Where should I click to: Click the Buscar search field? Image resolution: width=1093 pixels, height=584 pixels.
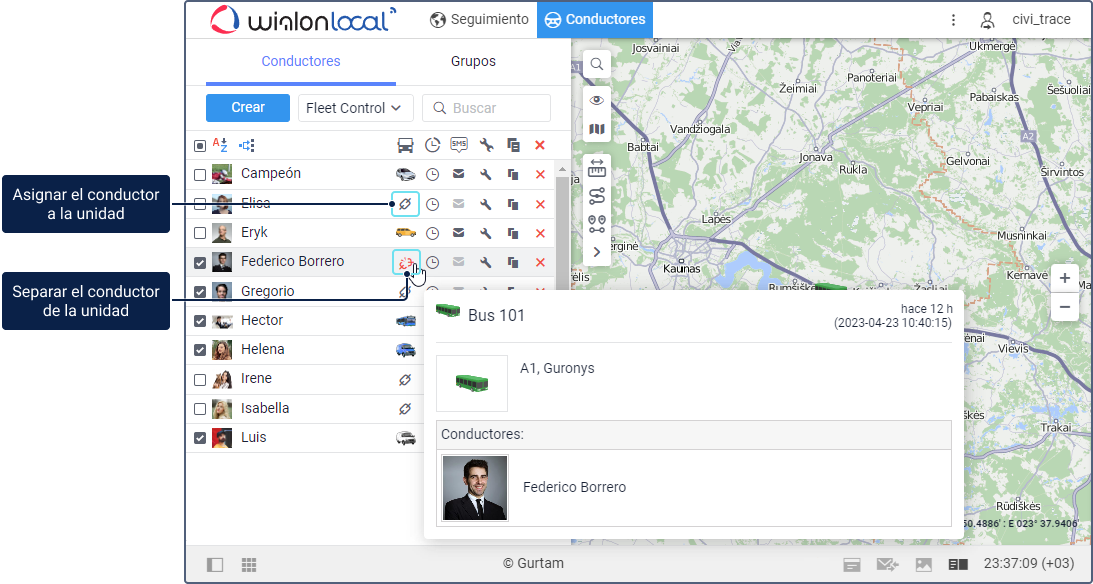tap(487, 108)
